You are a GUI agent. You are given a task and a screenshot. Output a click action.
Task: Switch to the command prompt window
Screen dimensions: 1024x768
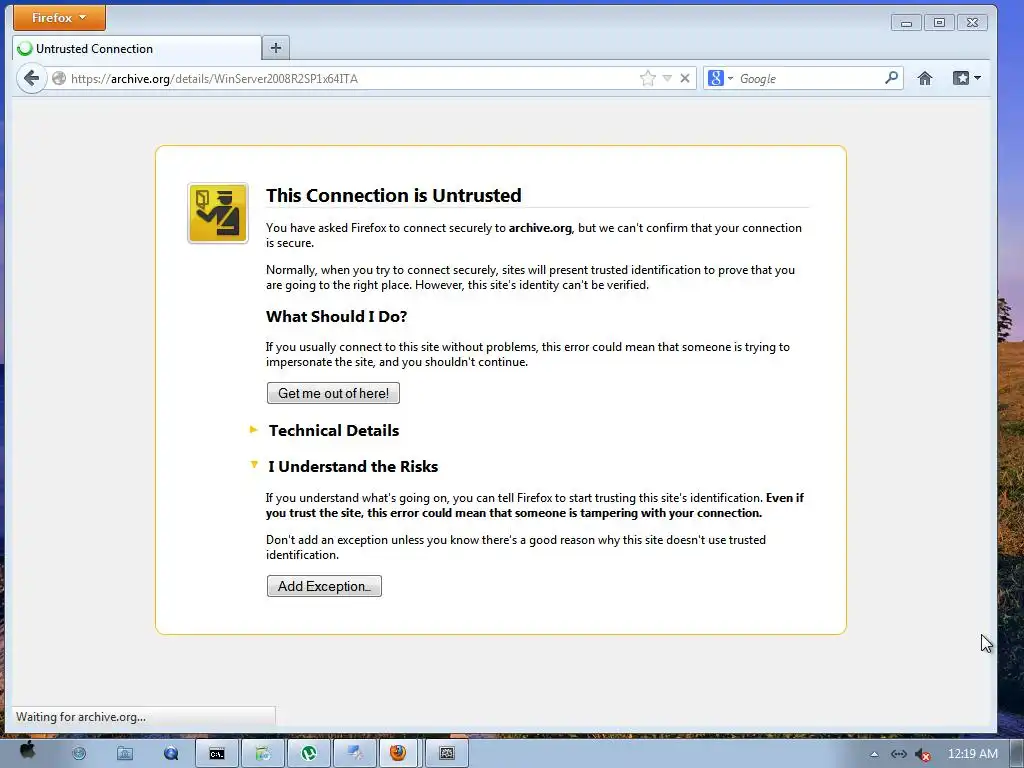click(217, 754)
